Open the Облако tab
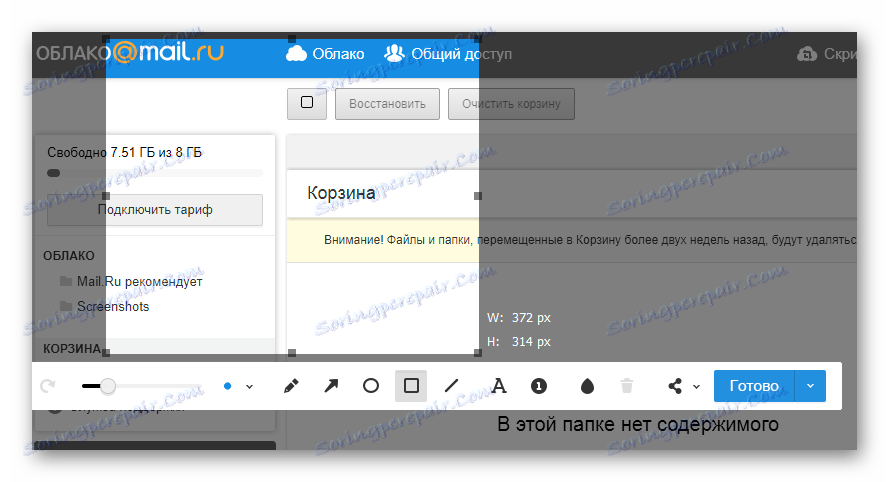 325,54
